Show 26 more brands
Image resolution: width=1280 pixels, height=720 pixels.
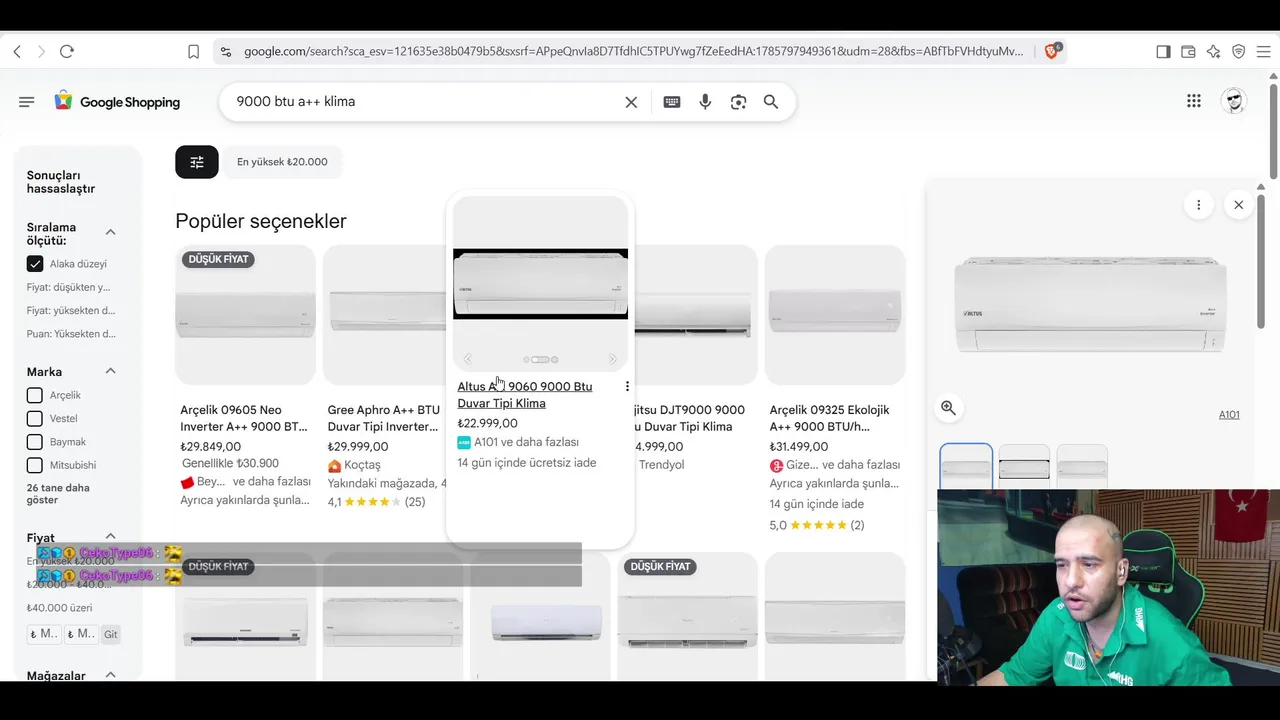[x=58, y=494]
